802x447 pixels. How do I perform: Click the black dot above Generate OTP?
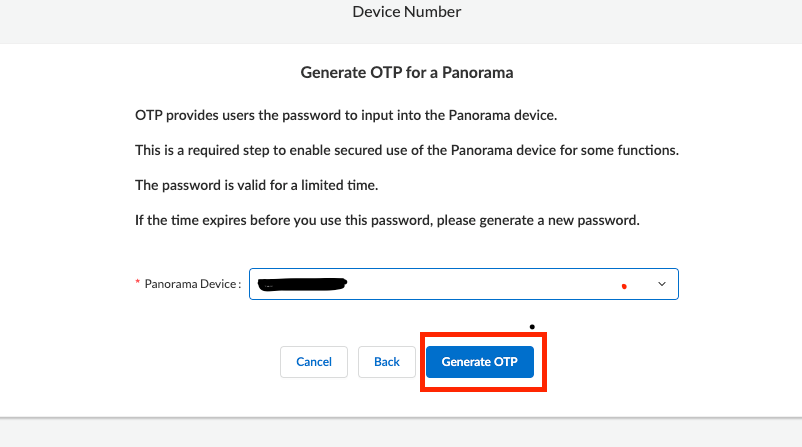(x=532, y=326)
